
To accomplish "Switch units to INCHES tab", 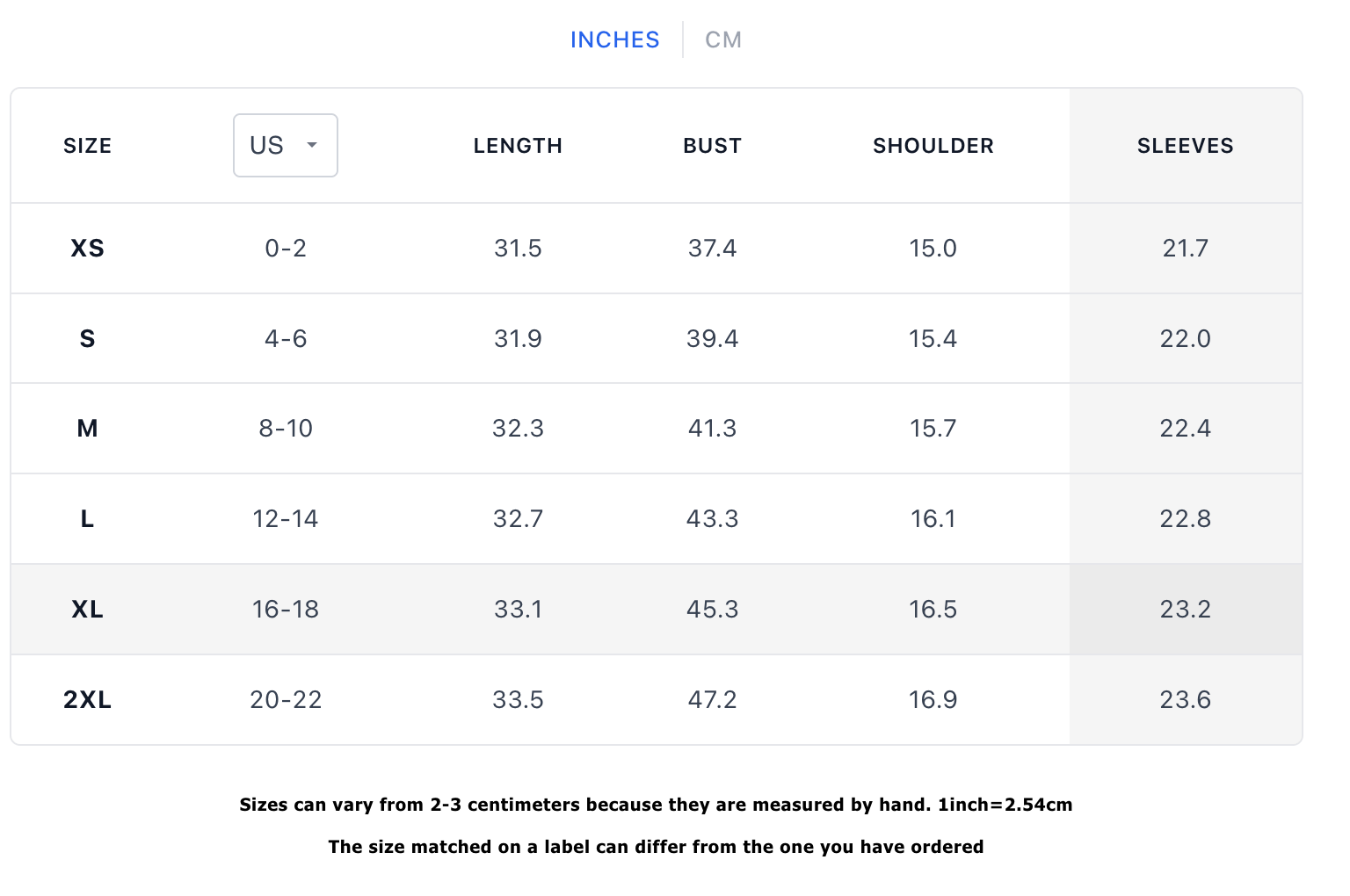I will [x=614, y=40].
